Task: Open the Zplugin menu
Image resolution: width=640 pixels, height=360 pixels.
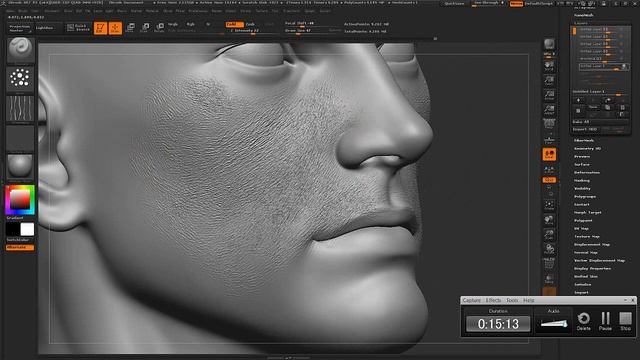Action: pyautogui.click(x=310, y=11)
